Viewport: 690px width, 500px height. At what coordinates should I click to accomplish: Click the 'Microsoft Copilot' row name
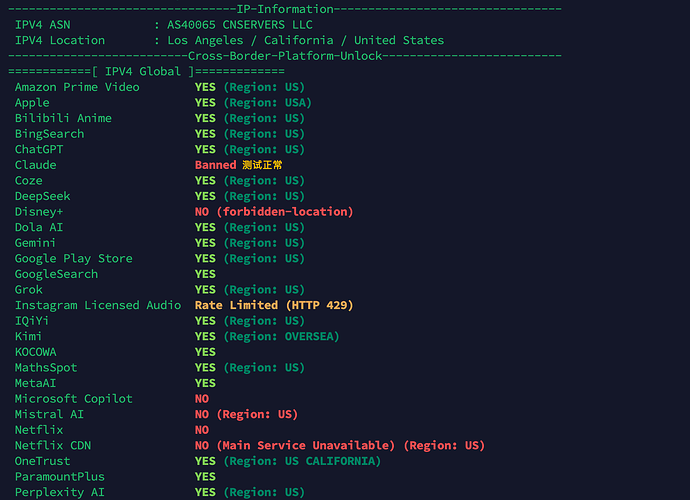tap(73, 399)
